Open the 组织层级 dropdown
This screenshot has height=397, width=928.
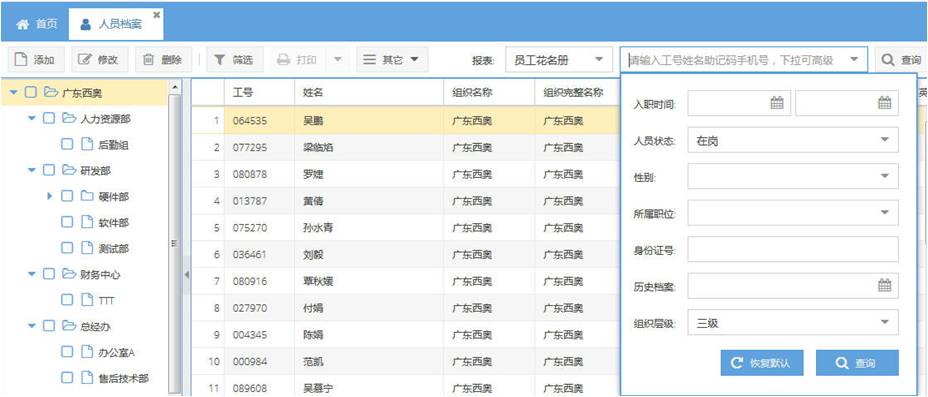[x=793, y=322]
